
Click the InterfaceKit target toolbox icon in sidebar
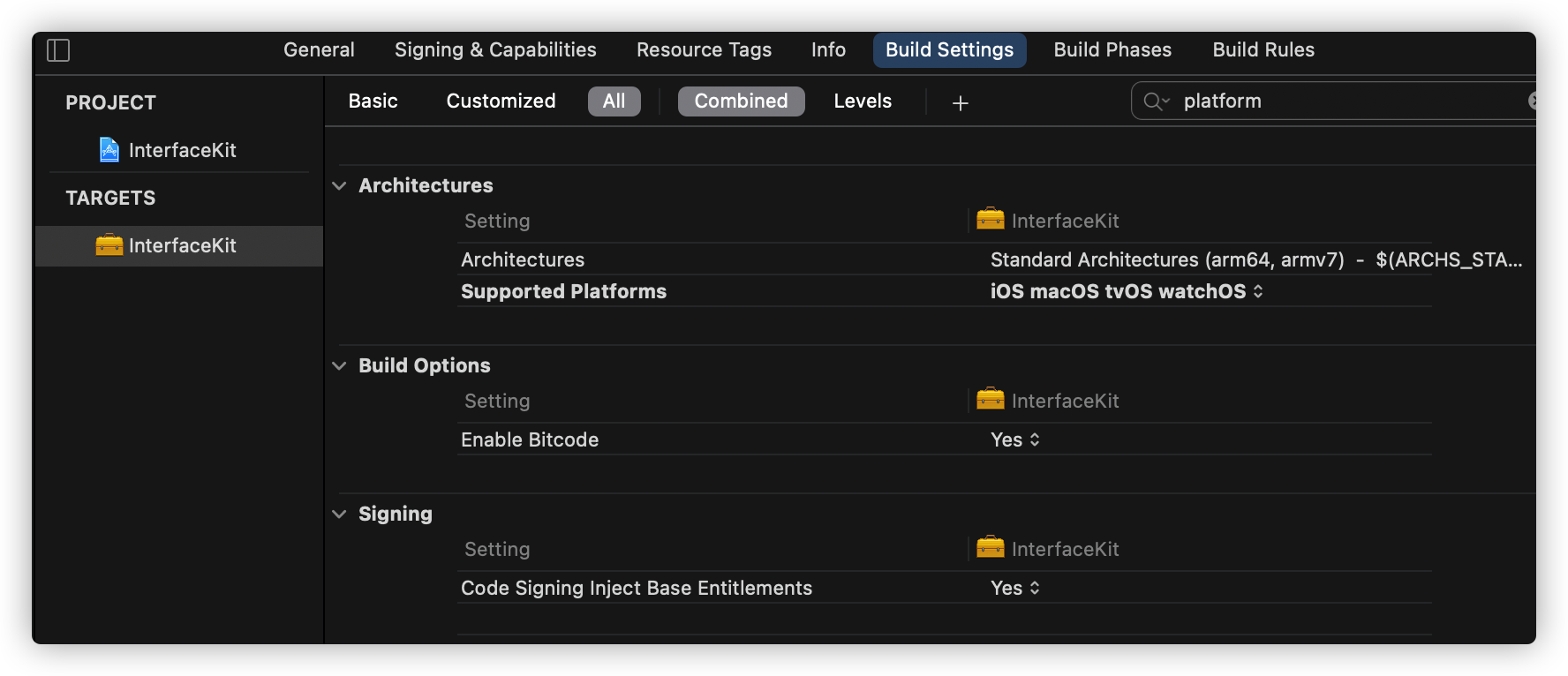(x=109, y=245)
